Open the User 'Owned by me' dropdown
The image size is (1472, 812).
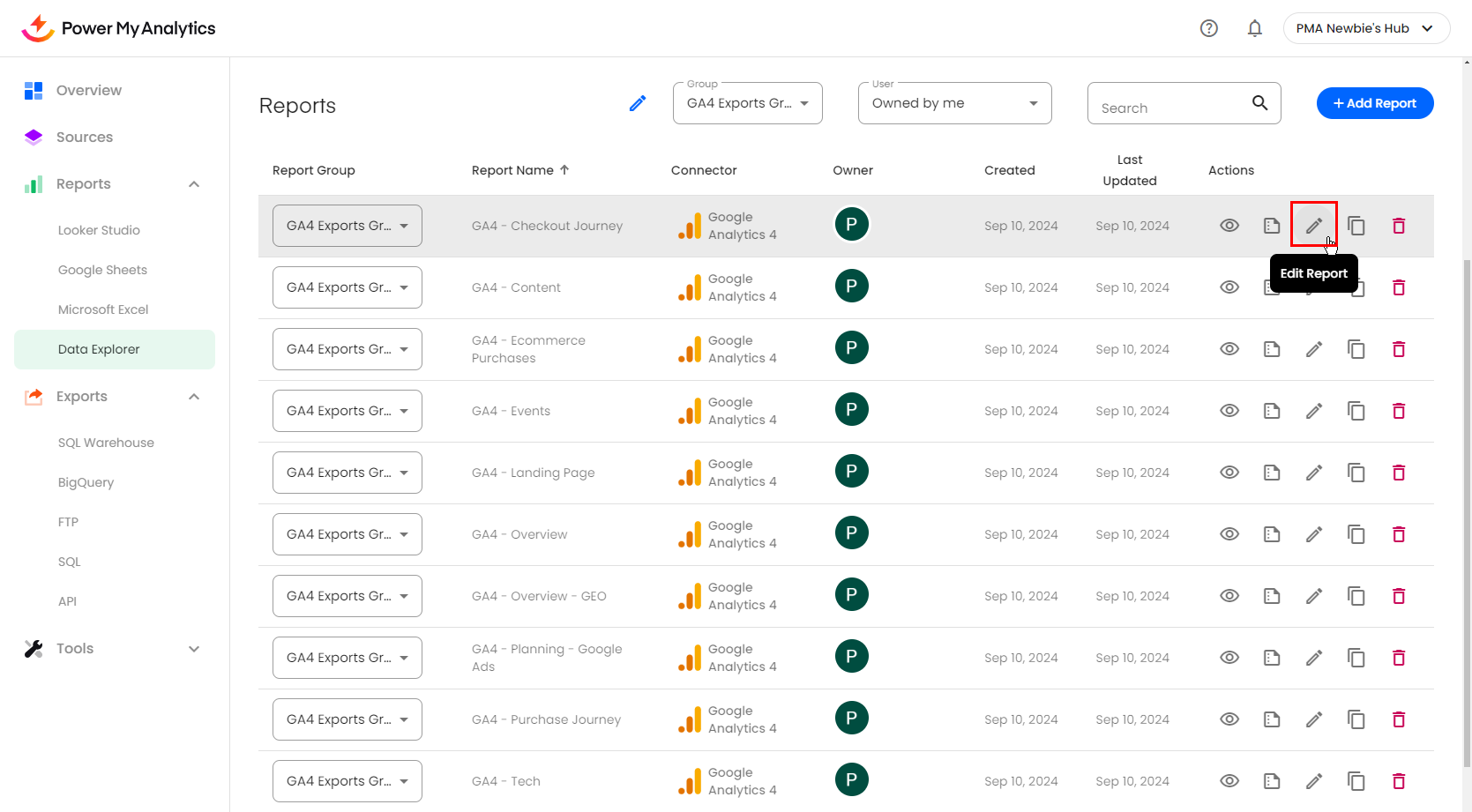pyautogui.click(x=954, y=103)
